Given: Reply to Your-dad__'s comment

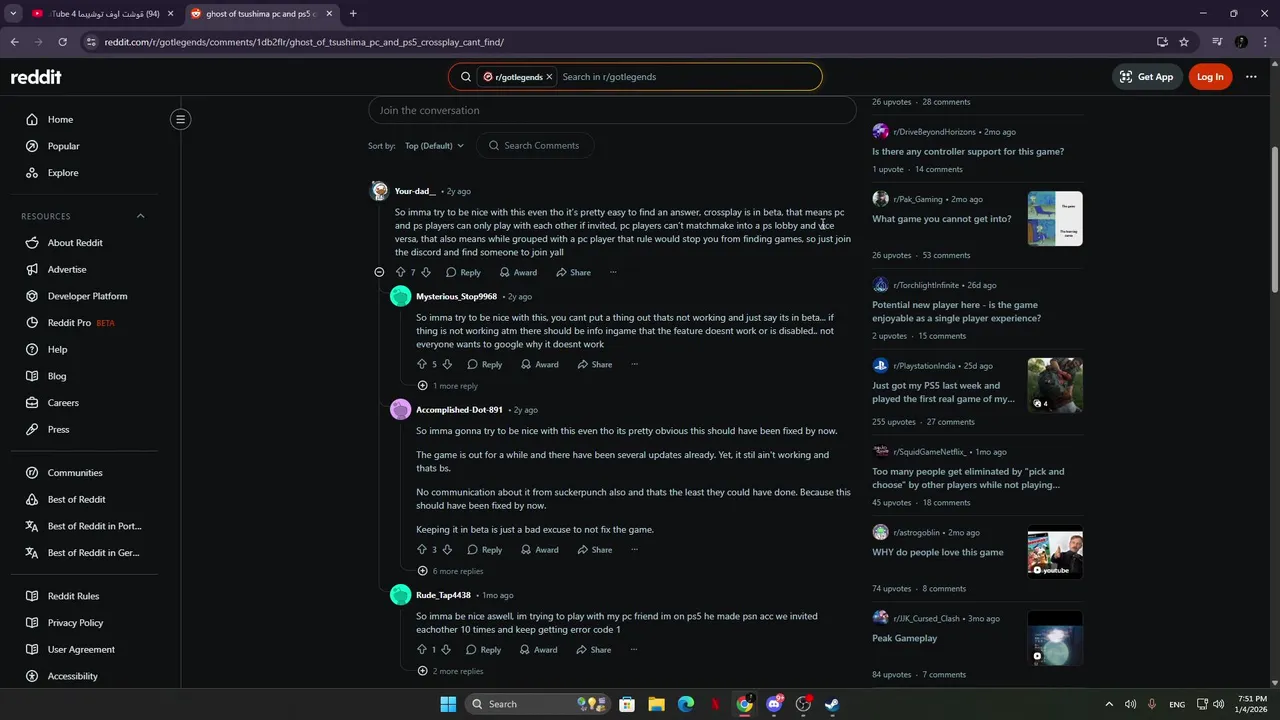Looking at the screenshot, I should click(x=463, y=272).
